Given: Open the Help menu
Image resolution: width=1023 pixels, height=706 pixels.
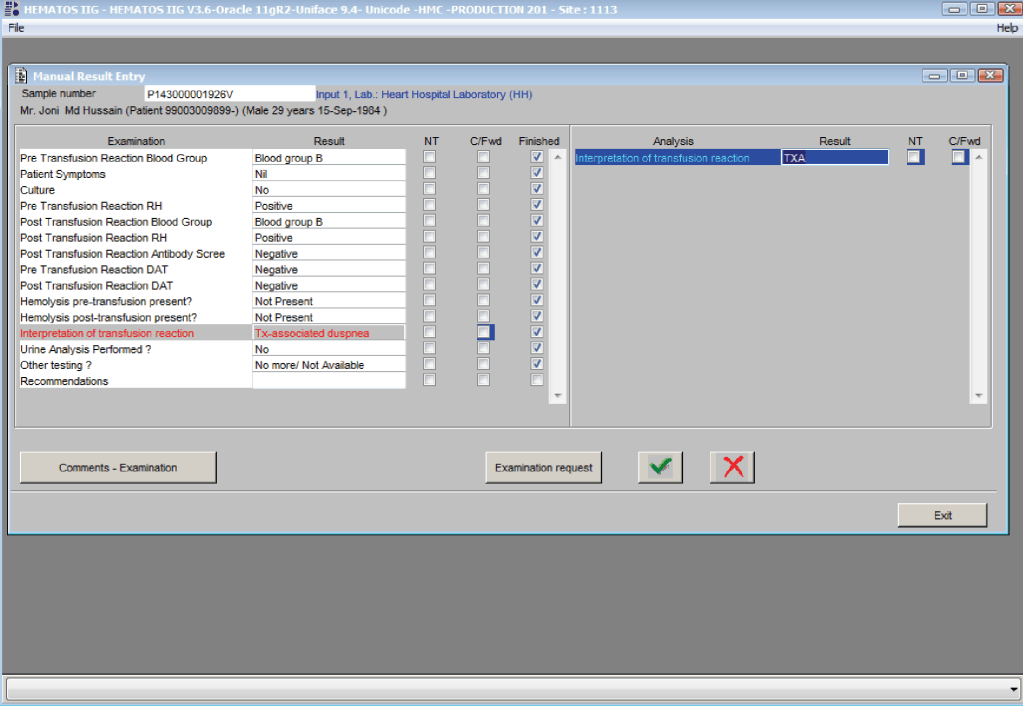Looking at the screenshot, I should click(1006, 28).
